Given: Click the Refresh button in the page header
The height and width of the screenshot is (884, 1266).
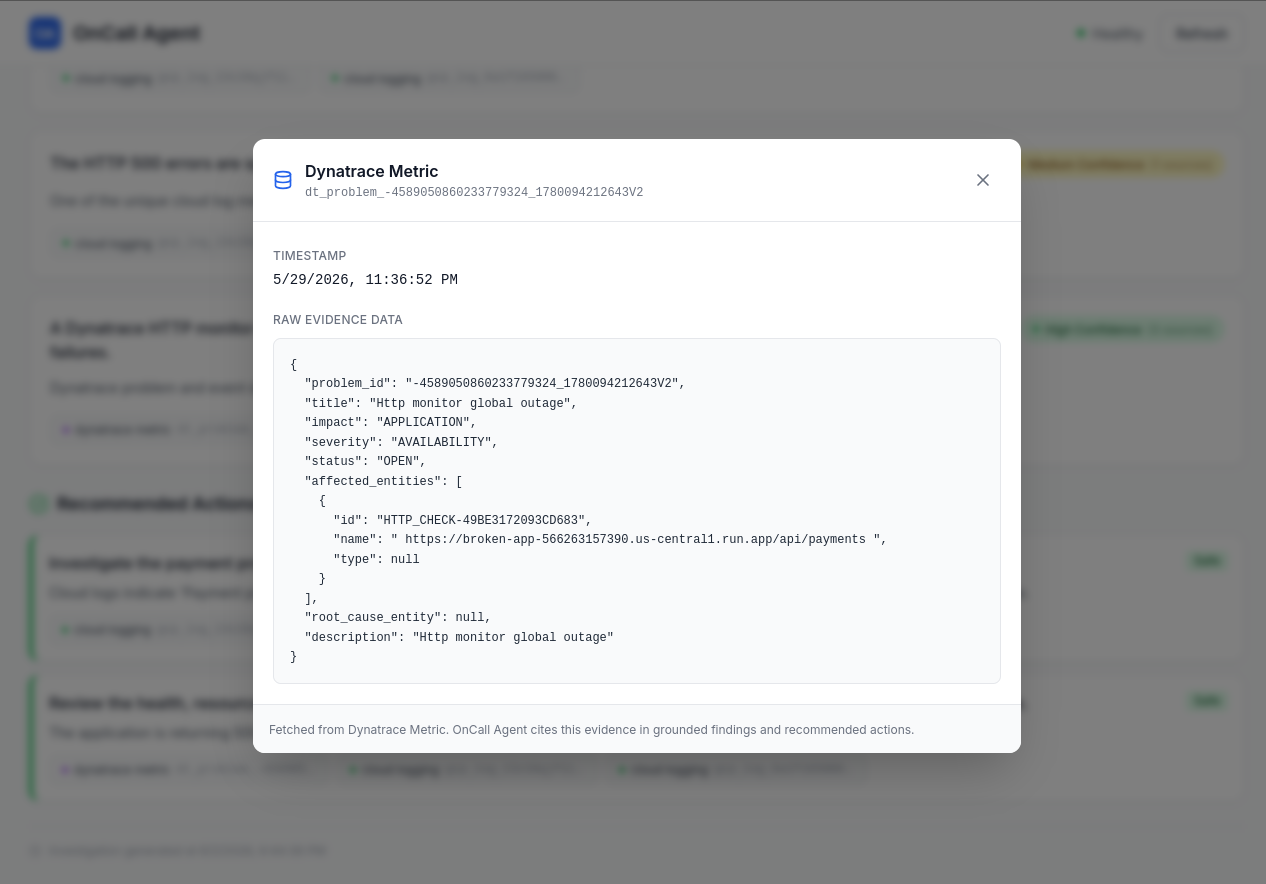Looking at the screenshot, I should 1201,34.
